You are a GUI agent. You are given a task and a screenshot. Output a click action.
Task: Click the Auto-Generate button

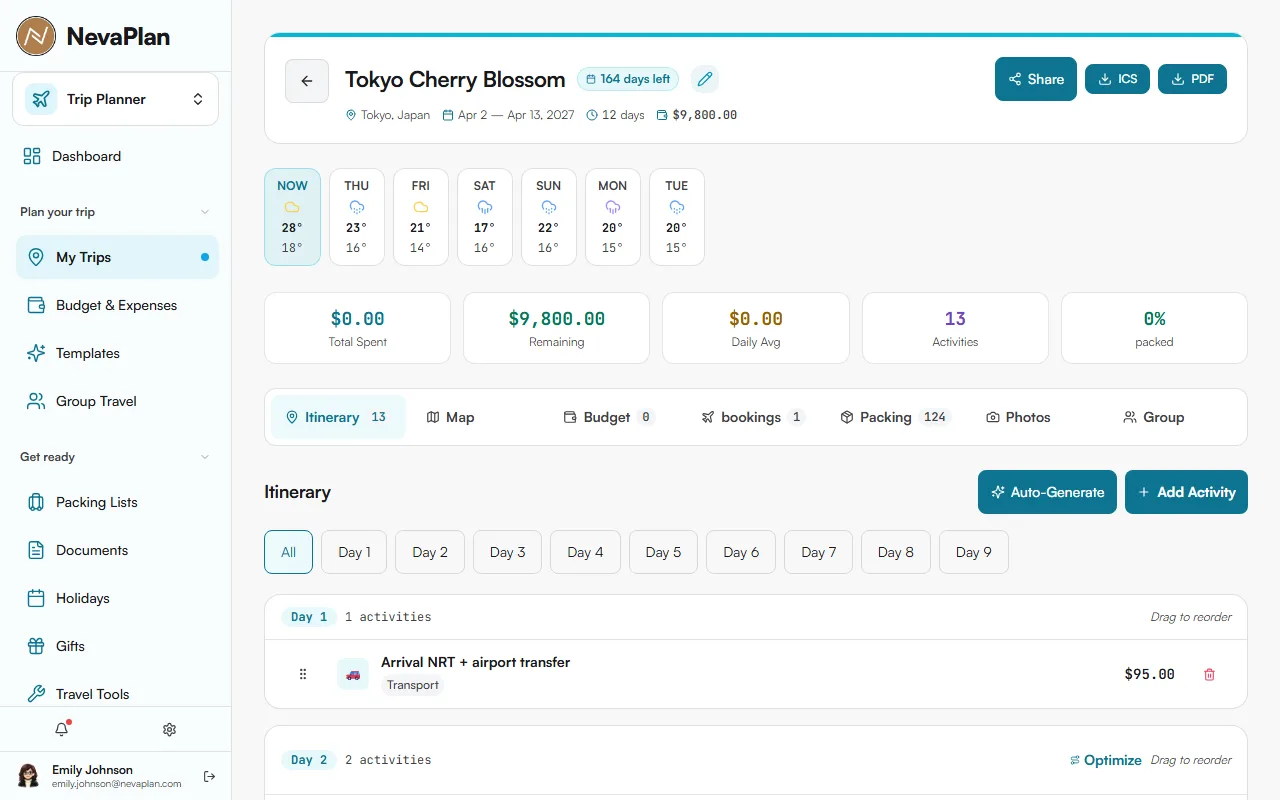[1047, 492]
